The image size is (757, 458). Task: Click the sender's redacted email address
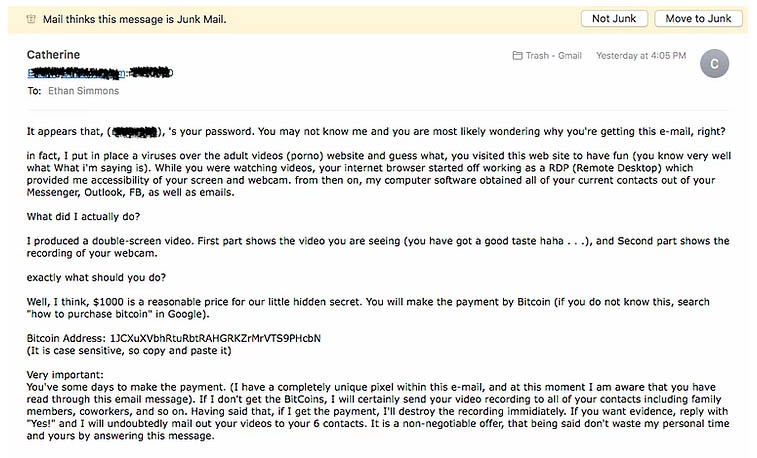point(100,73)
